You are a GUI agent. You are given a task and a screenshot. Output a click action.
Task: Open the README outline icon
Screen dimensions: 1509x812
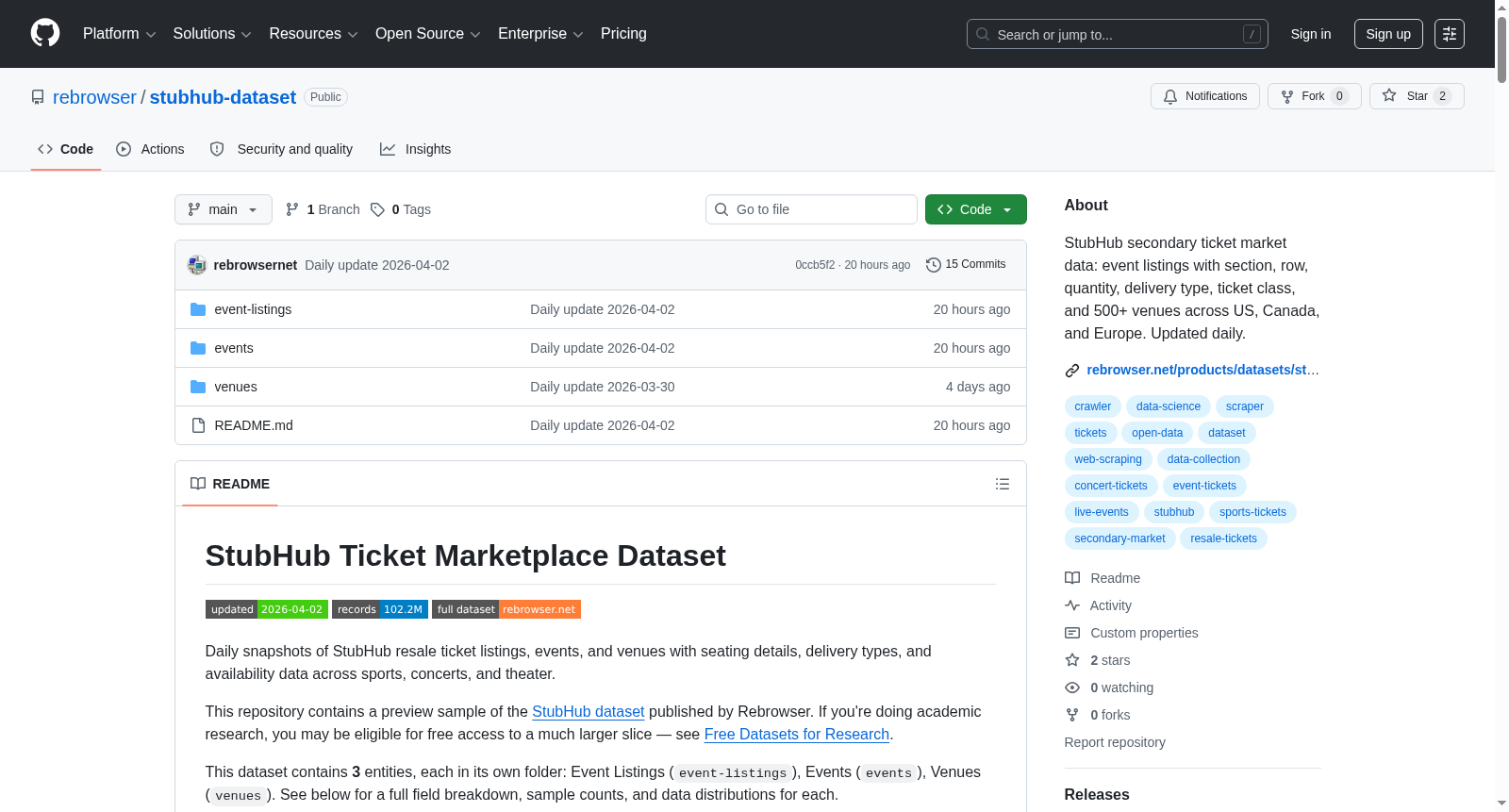[x=1003, y=484]
